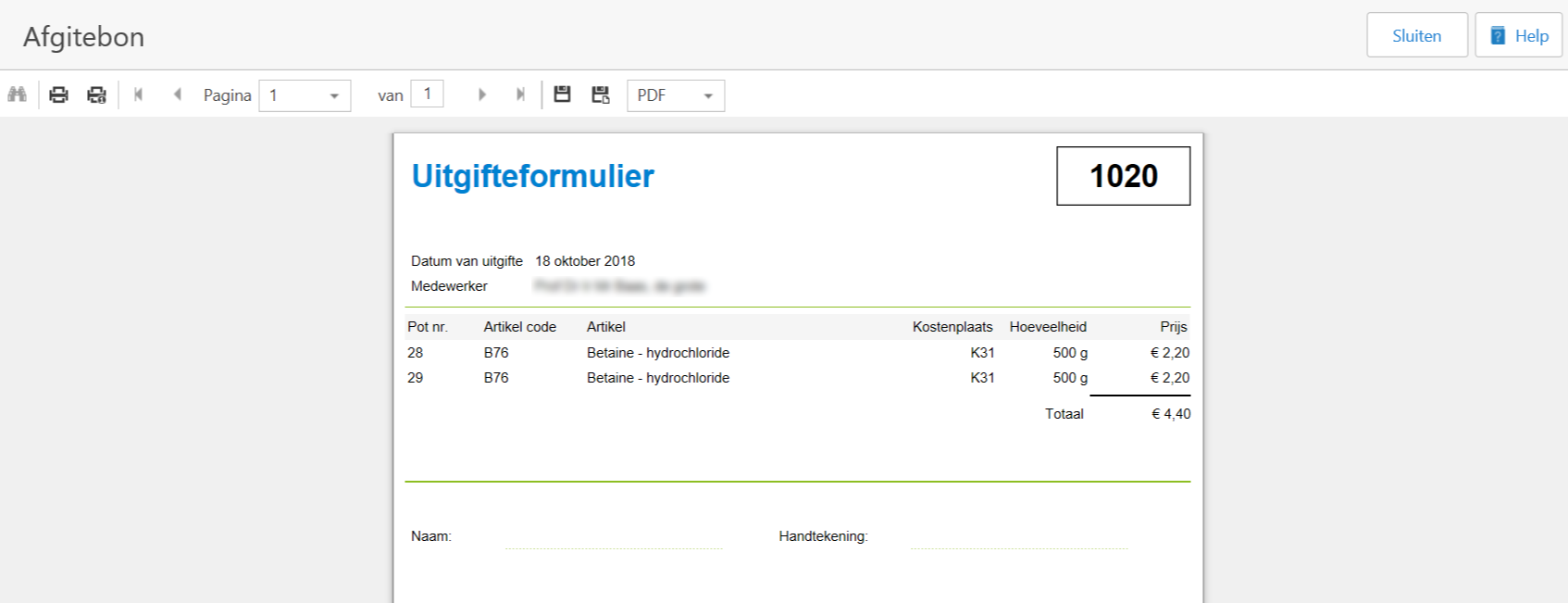Jump to the last page
This screenshot has height=603, width=1568.
click(x=520, y=94)
